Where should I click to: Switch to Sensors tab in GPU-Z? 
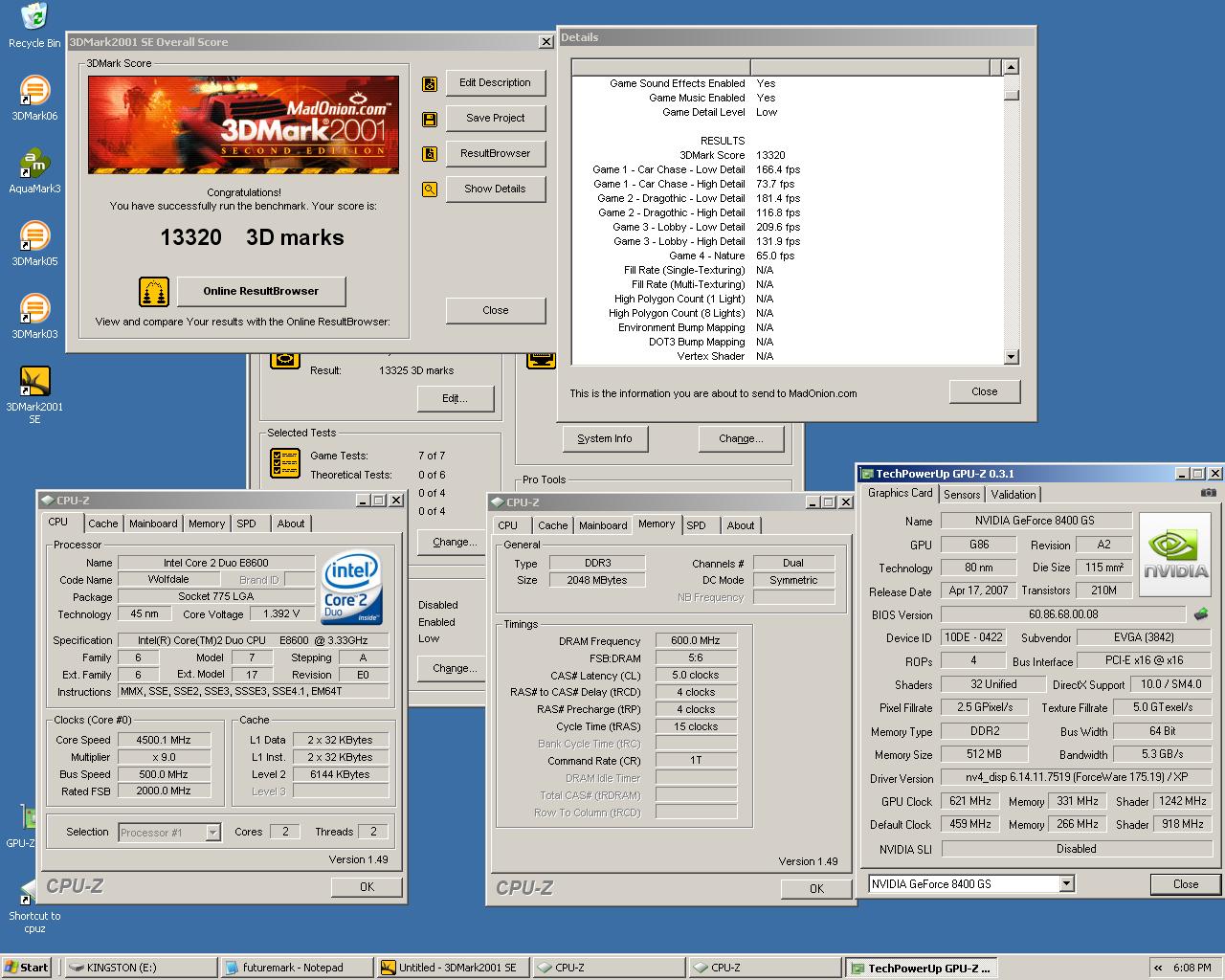(962, 495)
